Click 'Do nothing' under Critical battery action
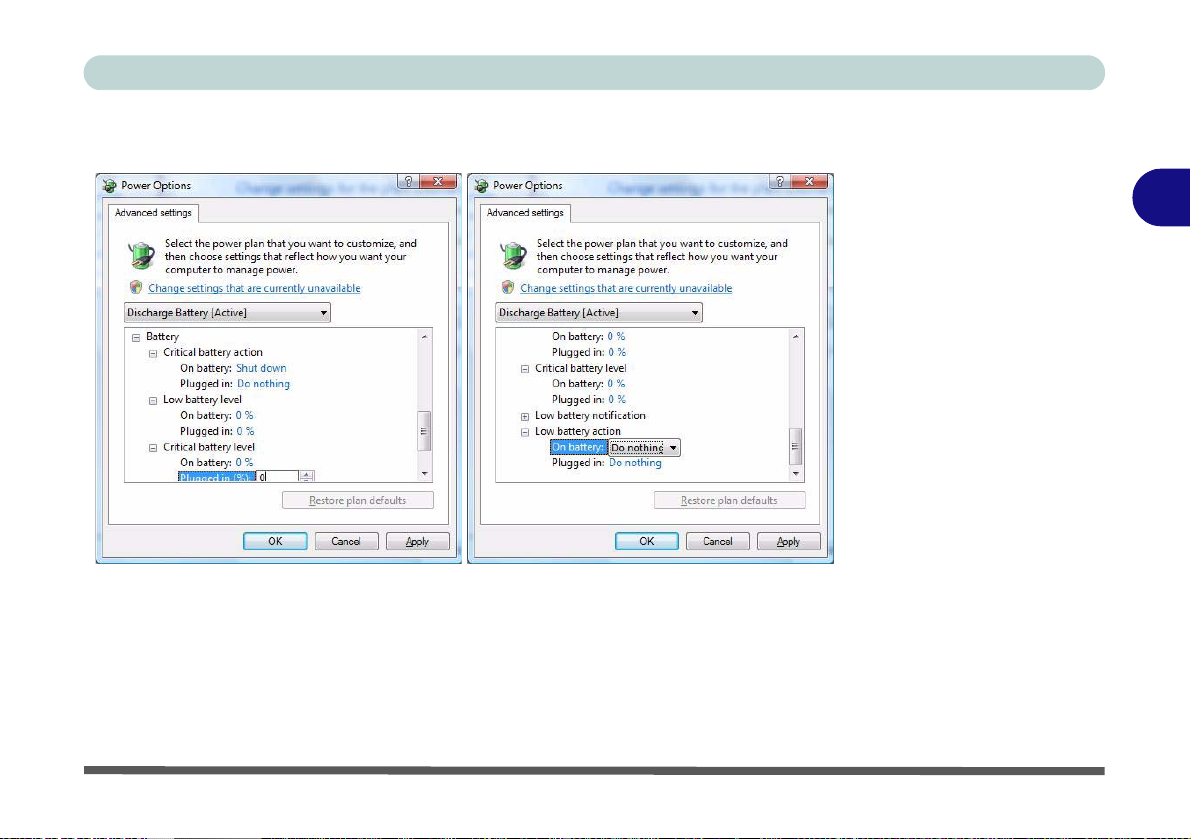 (263, 384)
